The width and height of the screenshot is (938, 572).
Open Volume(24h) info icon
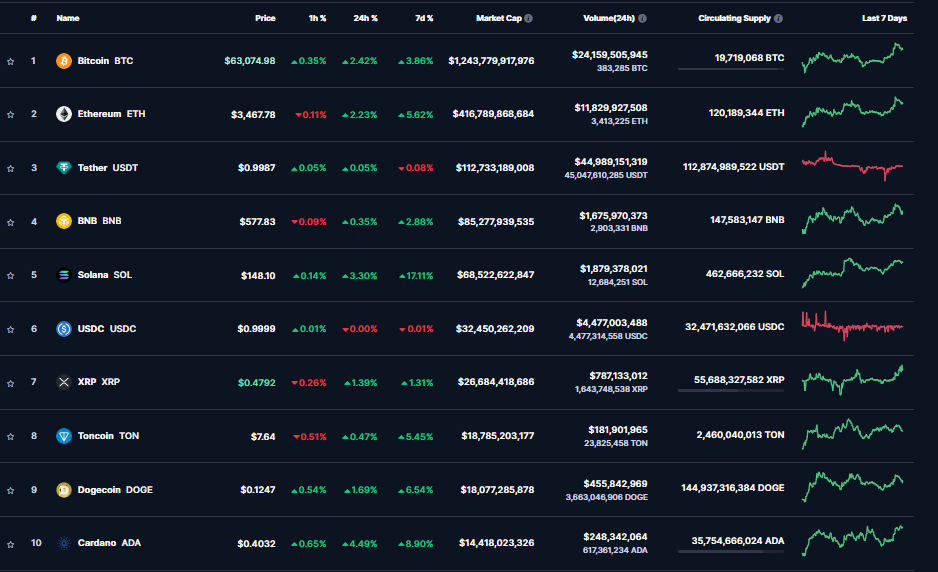(x=642, y=19)
